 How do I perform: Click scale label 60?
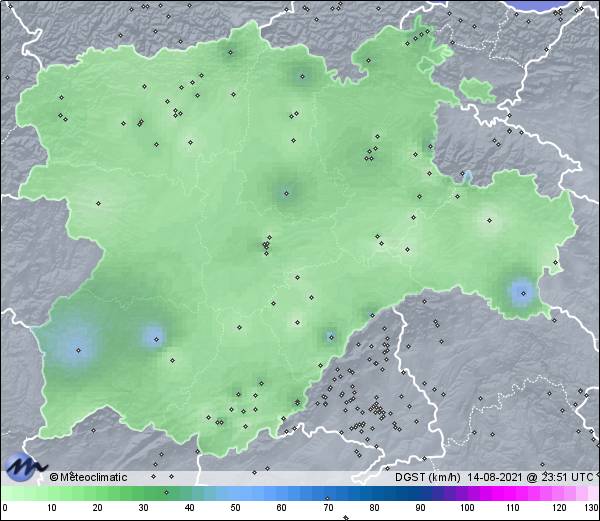point(282,508)
